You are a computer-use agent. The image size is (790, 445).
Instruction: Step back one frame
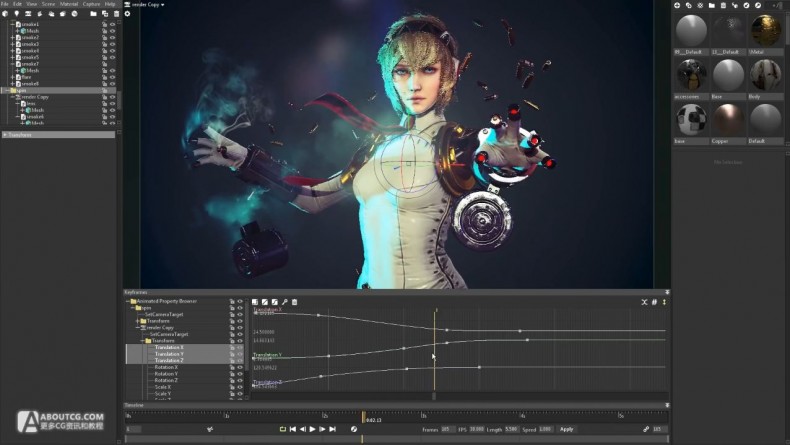pyautogui.click(x=303, y=429)
